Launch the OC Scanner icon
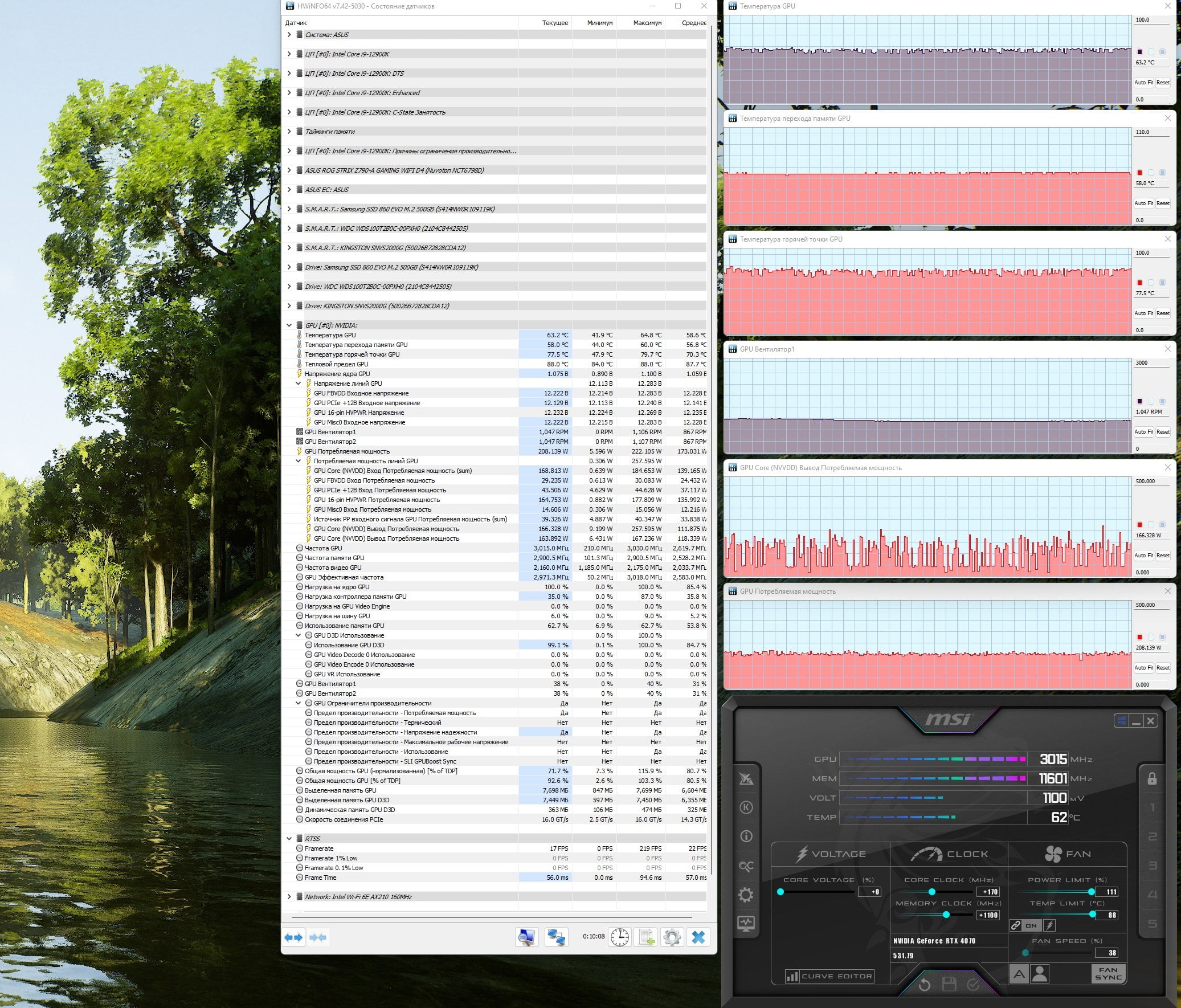The image size is (1181, 1008). point(746,866)
